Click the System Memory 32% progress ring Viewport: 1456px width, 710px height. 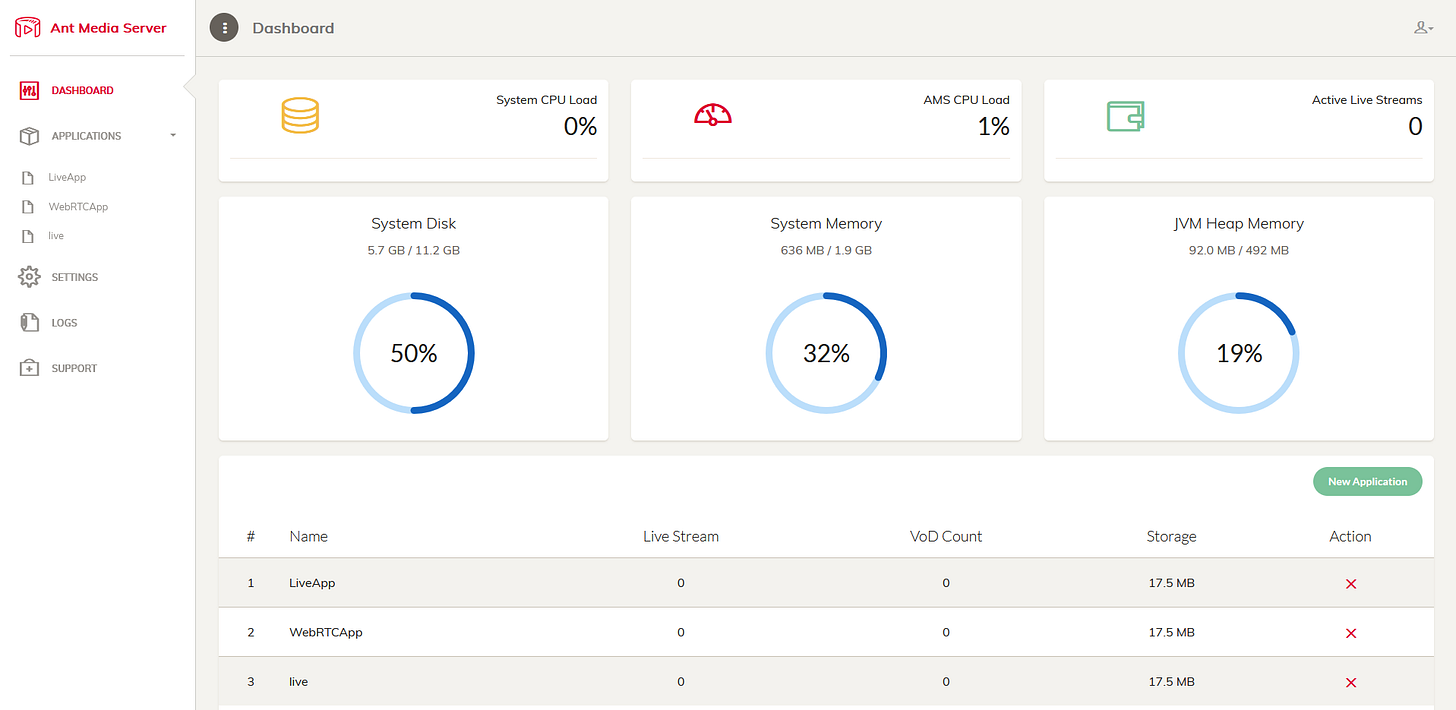pyautogui.click(x=826, y=353)
